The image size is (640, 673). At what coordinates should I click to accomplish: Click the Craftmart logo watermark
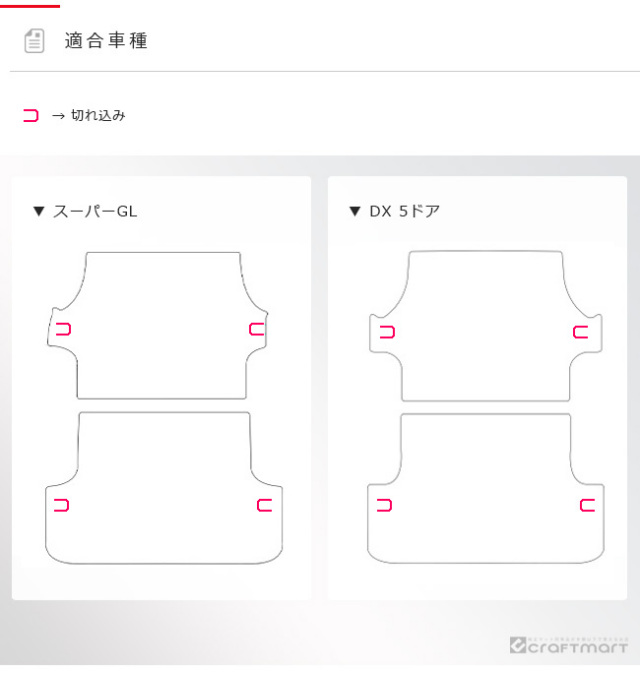pos(568,645)
